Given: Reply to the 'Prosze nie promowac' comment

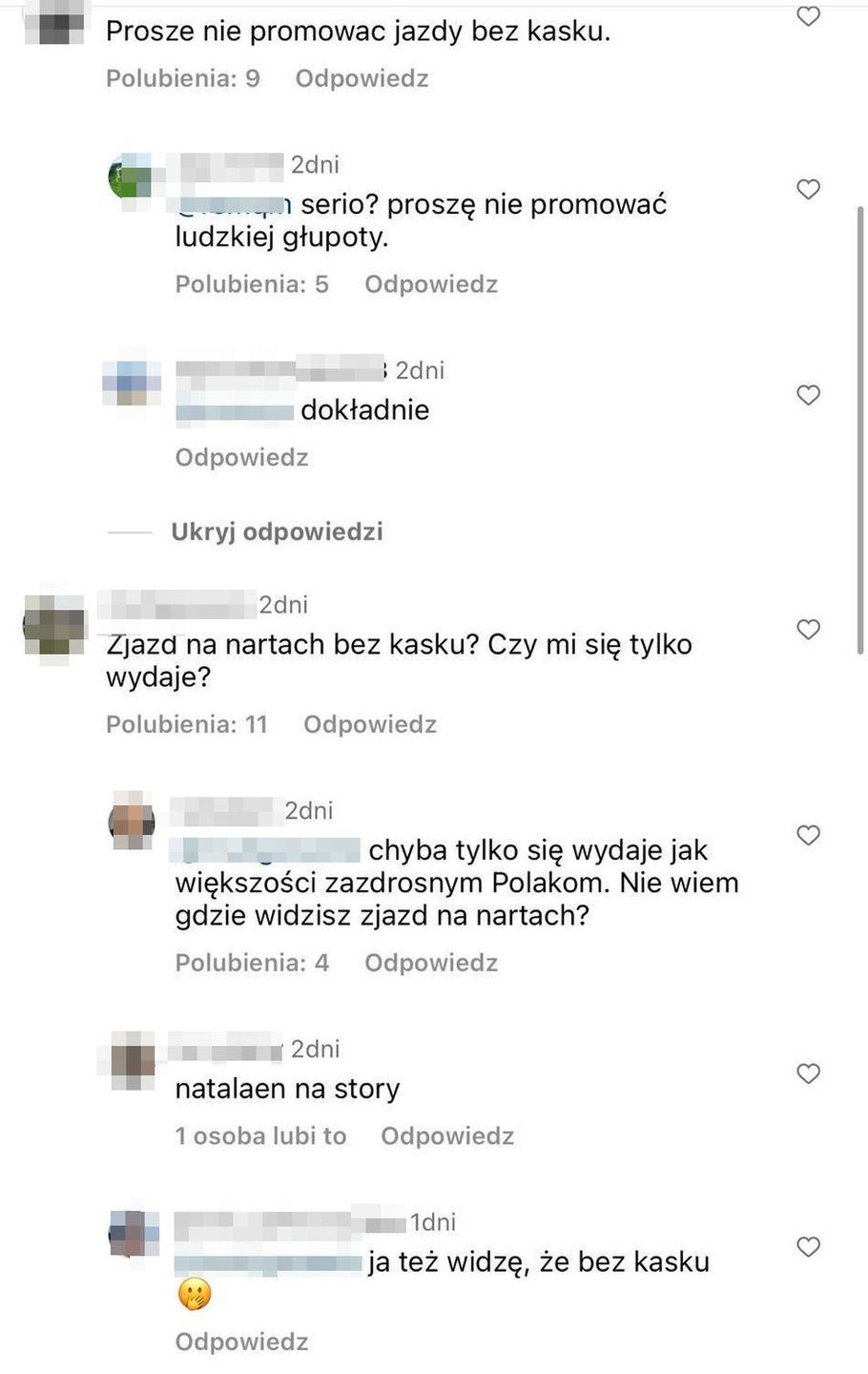Looking at the screenshot, I should [x=362, y=78].
